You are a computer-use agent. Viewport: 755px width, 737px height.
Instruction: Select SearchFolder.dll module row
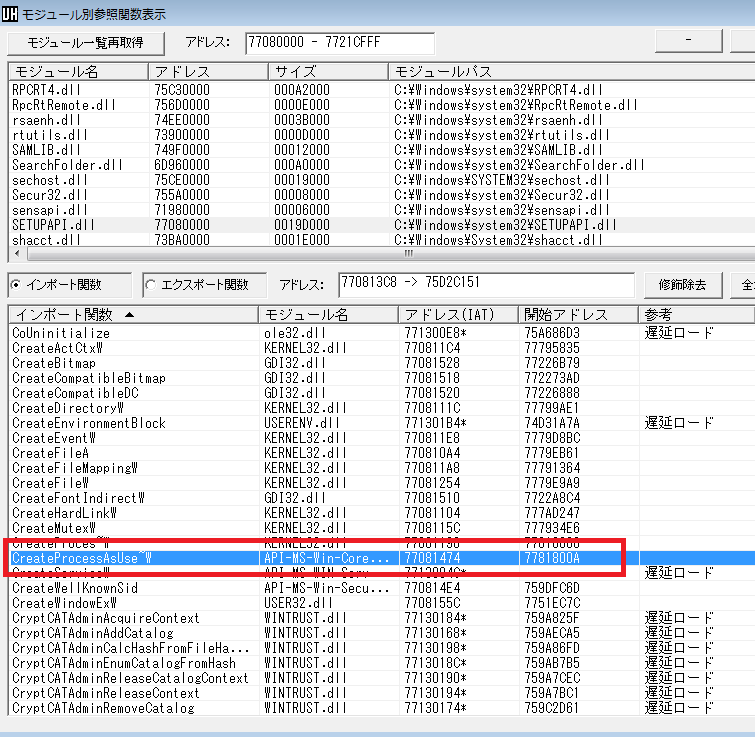(x=382, y=165)
